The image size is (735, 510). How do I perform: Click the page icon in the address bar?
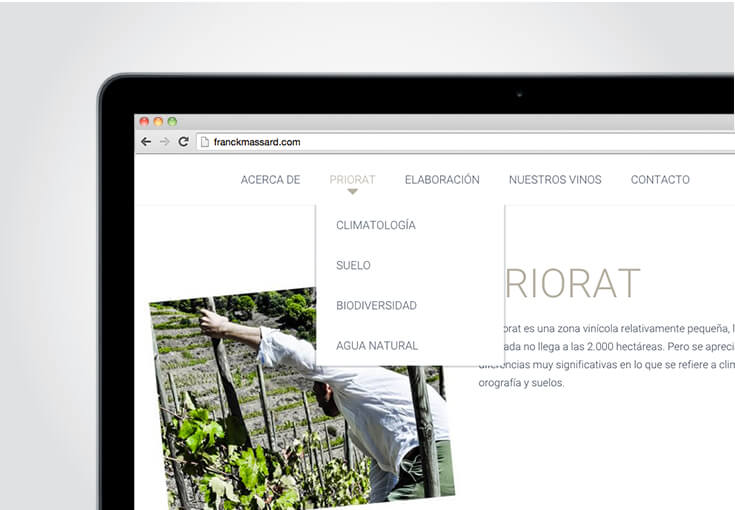(x=204, y=142)
